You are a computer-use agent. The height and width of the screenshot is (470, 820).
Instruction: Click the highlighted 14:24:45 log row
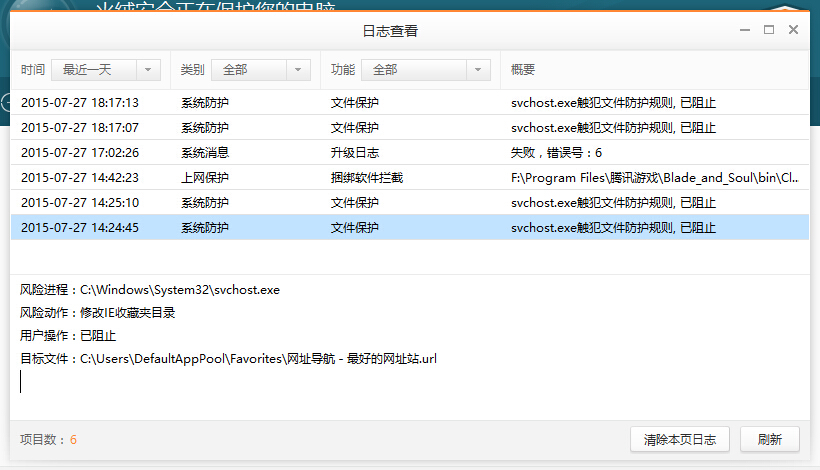[x=400, y=227]
